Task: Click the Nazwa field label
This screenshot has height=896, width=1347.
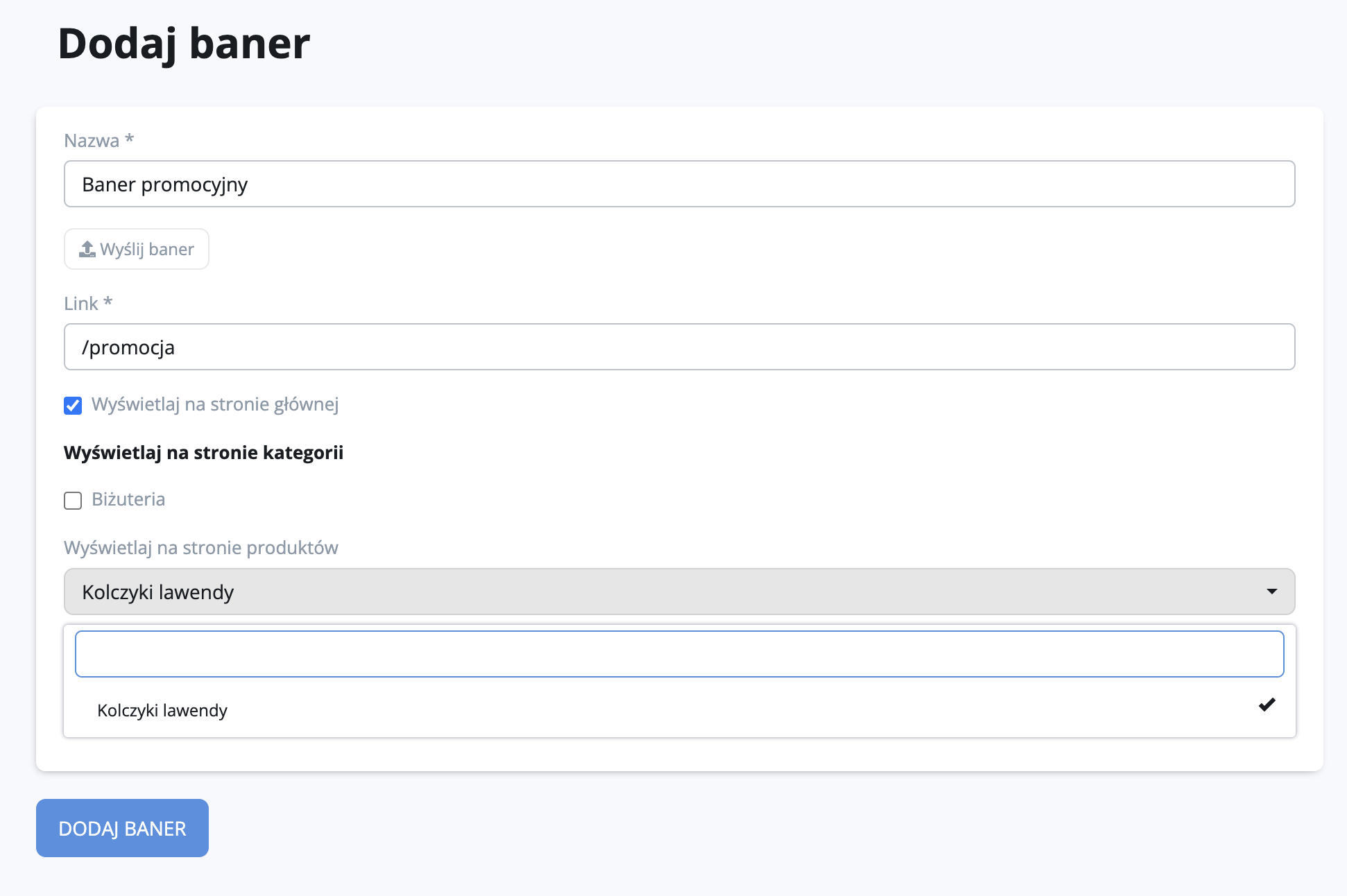Action: pyautogui.click(x=92, y=141)
